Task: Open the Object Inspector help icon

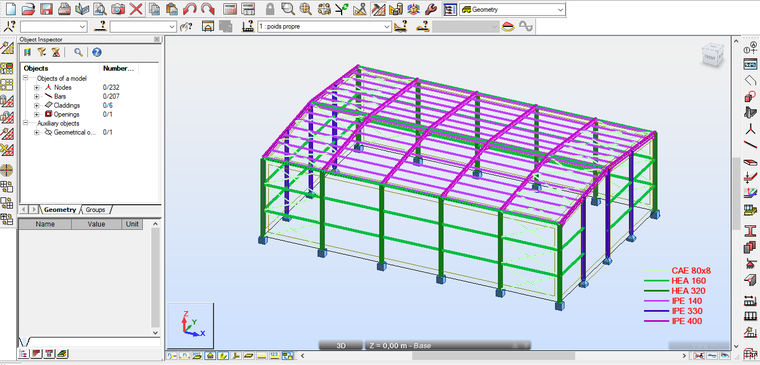Action: tap(96, 52)
